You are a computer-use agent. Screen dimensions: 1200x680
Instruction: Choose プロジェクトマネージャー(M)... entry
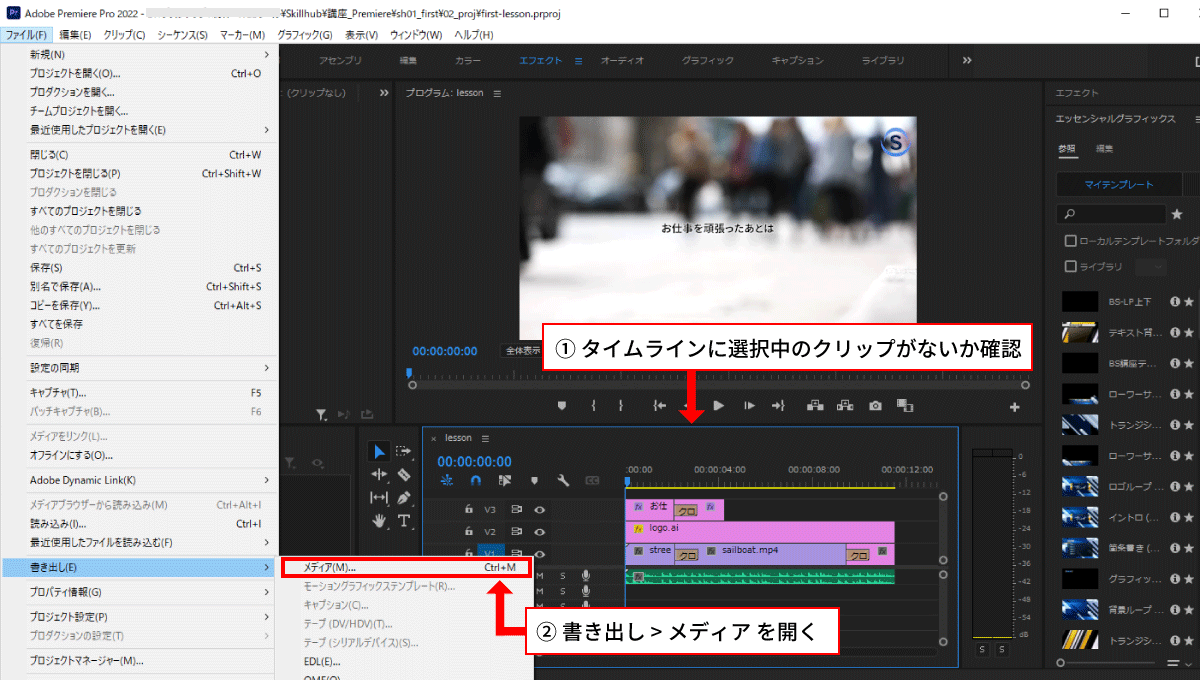(139, 661)
